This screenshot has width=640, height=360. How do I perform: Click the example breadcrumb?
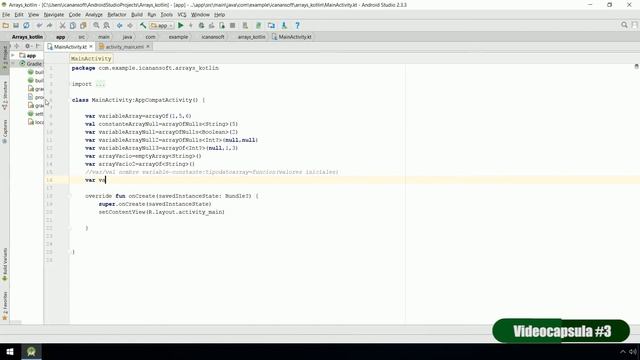[178, 37]
